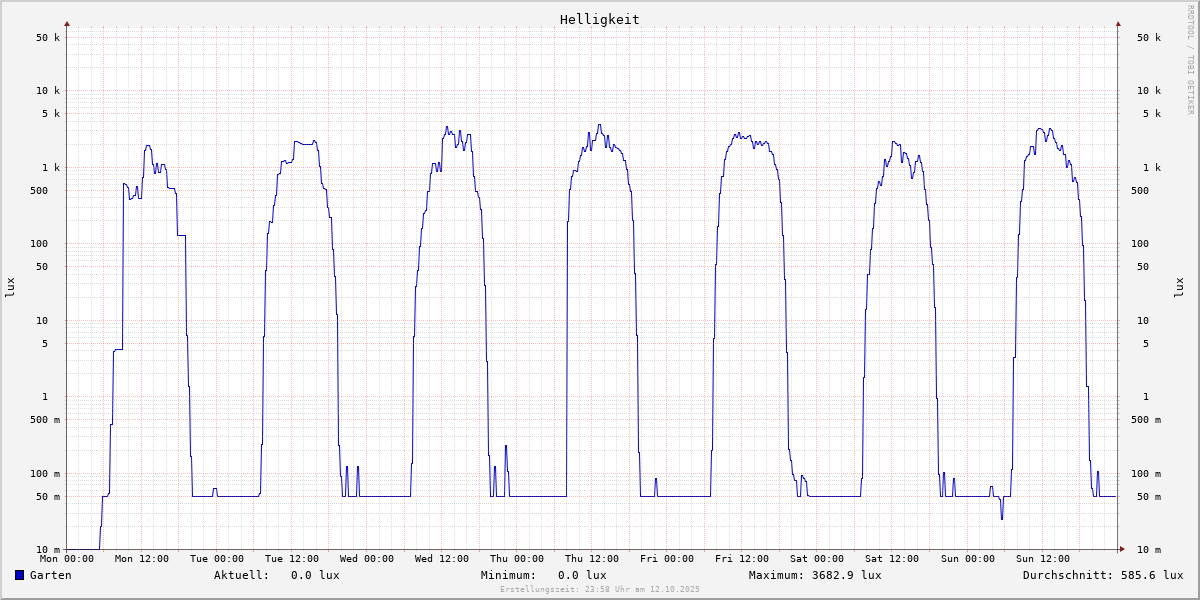1200x600 pixels.
Task: Click the red arrow at the x-axis end
Action: 1122,549
